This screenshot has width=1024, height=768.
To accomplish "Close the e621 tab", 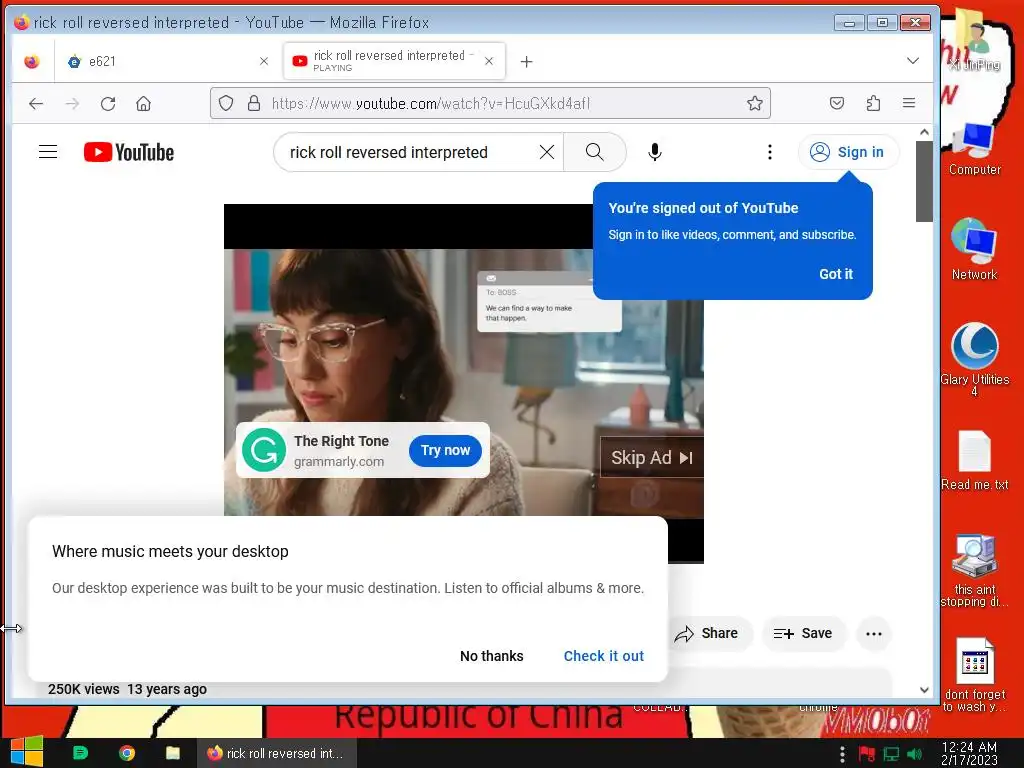I will [264, 61].
